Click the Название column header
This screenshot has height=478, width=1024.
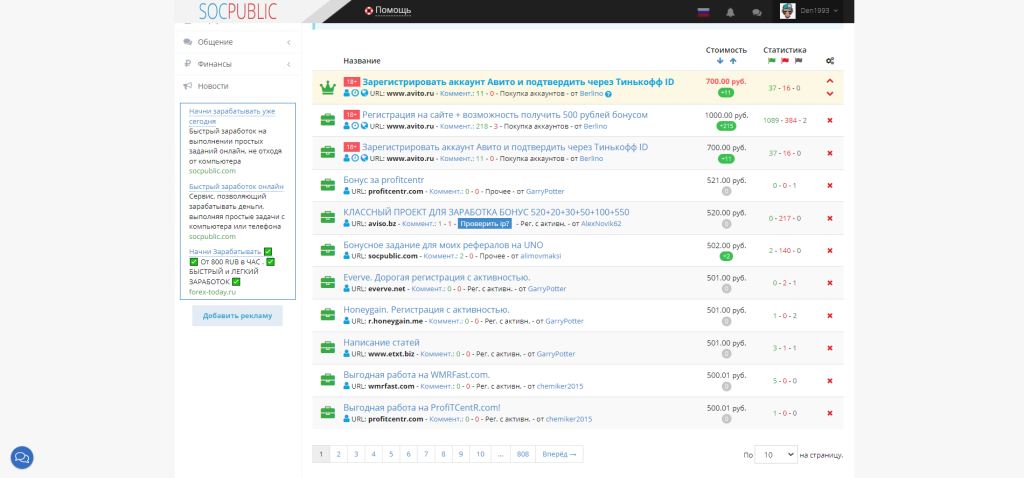coord(362,61)
